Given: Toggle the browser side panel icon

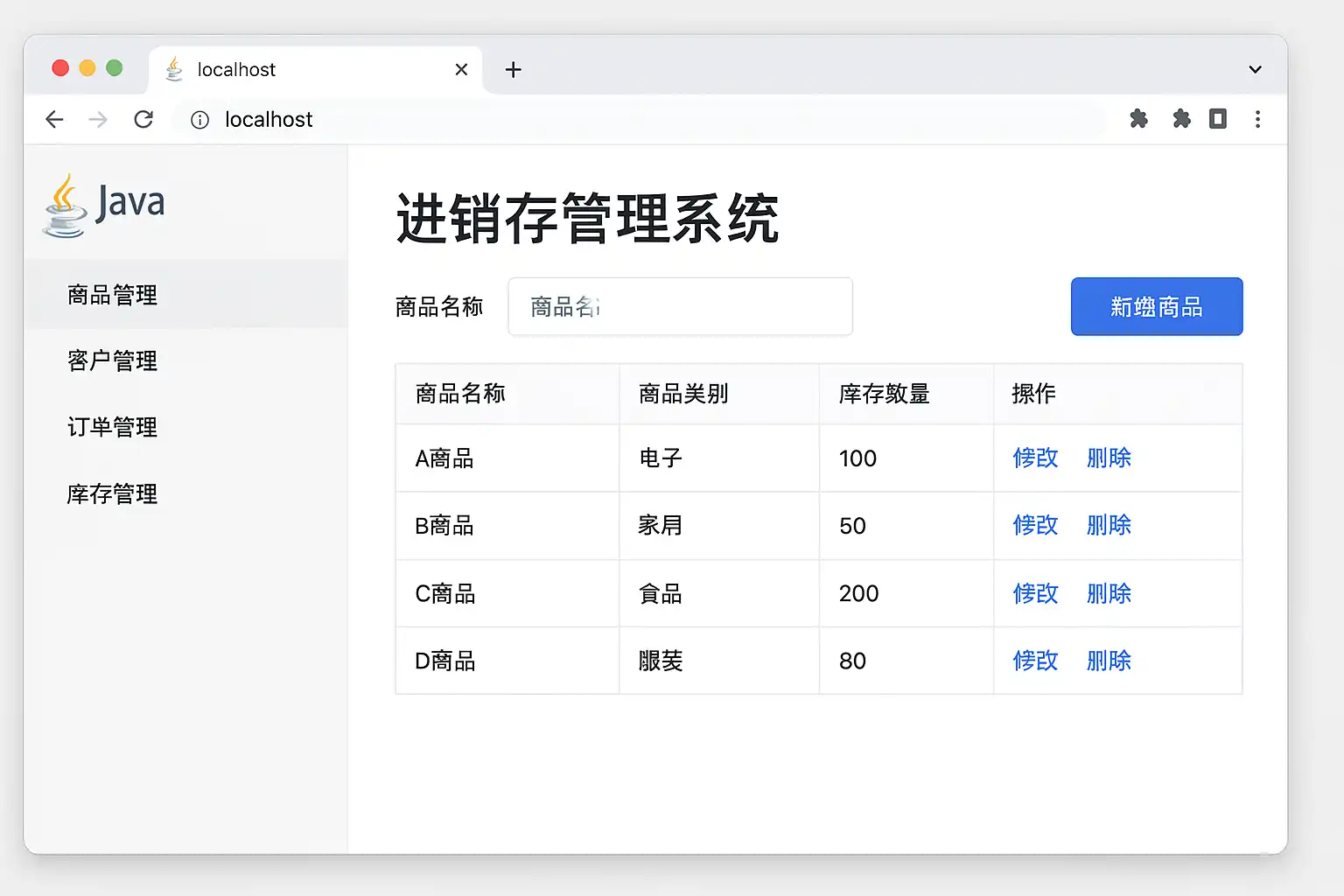Looking at the screenshot, I should [1217, 119].
